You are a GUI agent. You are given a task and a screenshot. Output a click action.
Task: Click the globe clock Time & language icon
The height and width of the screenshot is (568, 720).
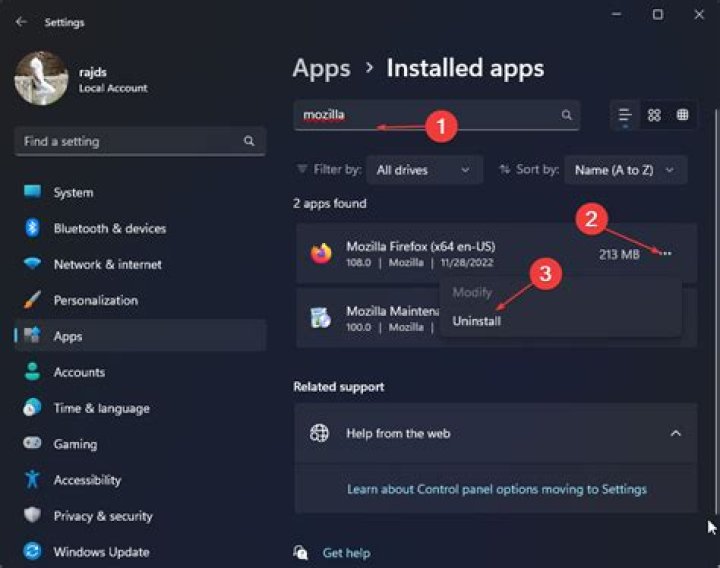pyautogui.click(x=32, y=407)
